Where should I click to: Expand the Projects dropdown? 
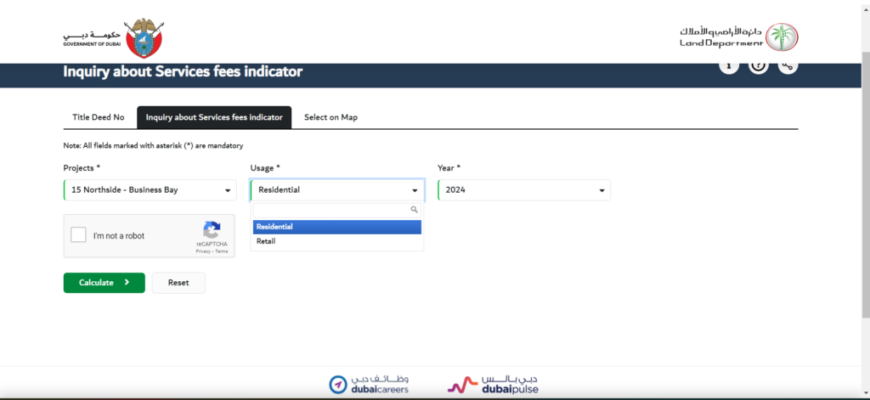click(149, 190)
